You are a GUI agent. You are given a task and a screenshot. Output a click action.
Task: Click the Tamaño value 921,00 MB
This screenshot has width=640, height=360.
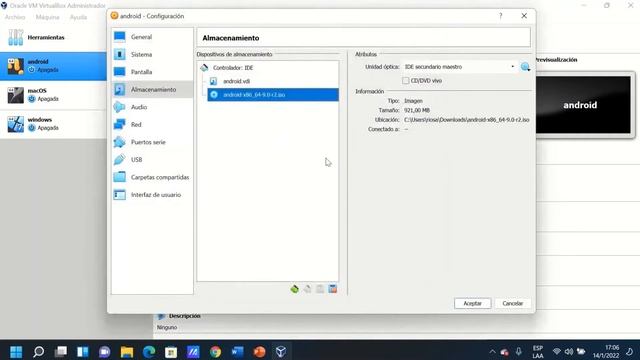coord(417,110)
